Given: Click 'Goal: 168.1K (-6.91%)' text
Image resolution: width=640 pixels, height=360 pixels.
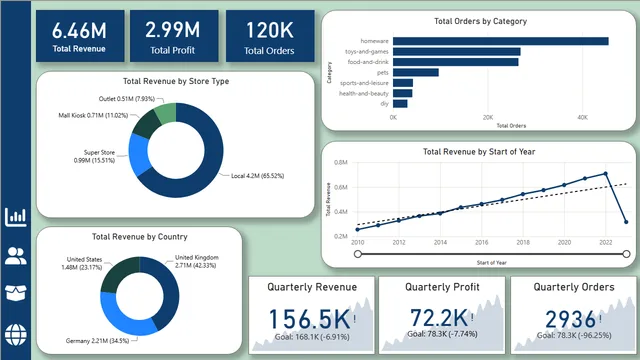Looking at the screenshot, I should click(x=312, y=337).
